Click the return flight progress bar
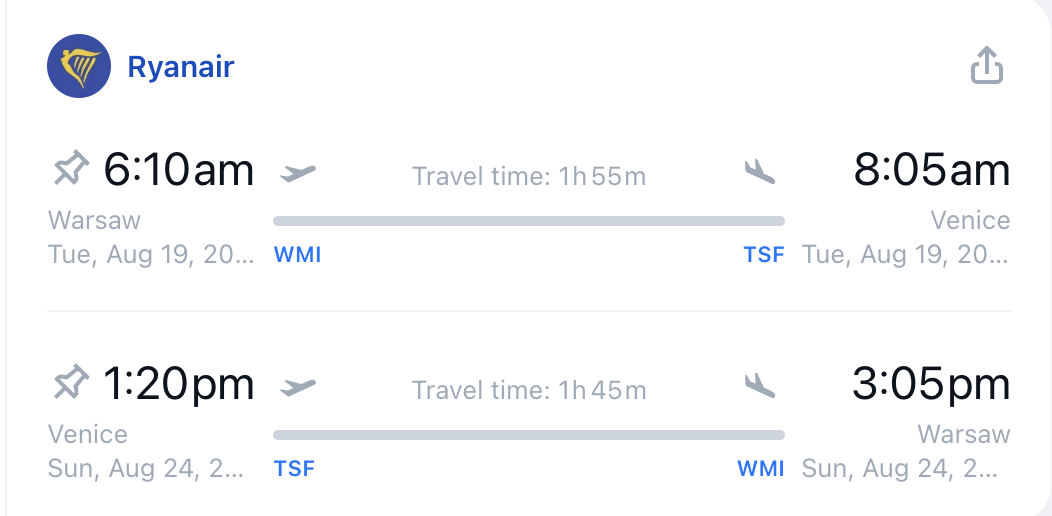The height and width of the screenshot is (516, 1052). point(529,435)
